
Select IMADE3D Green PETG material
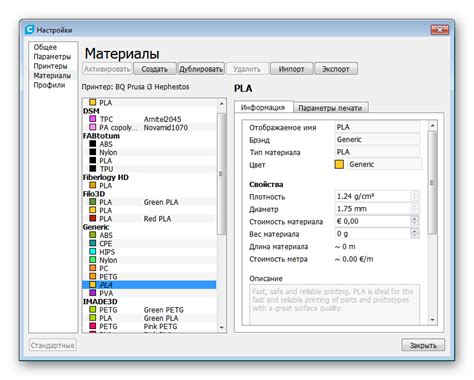(149, 310)
